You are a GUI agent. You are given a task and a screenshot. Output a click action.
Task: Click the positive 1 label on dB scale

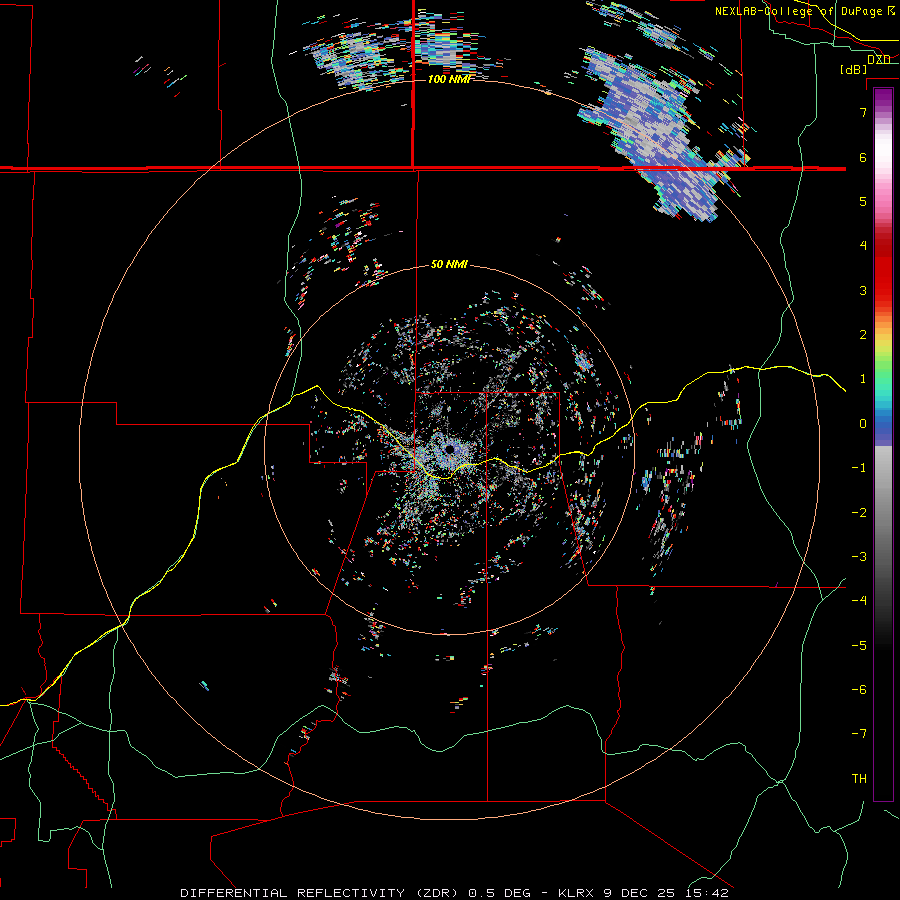tap(863, 379)
